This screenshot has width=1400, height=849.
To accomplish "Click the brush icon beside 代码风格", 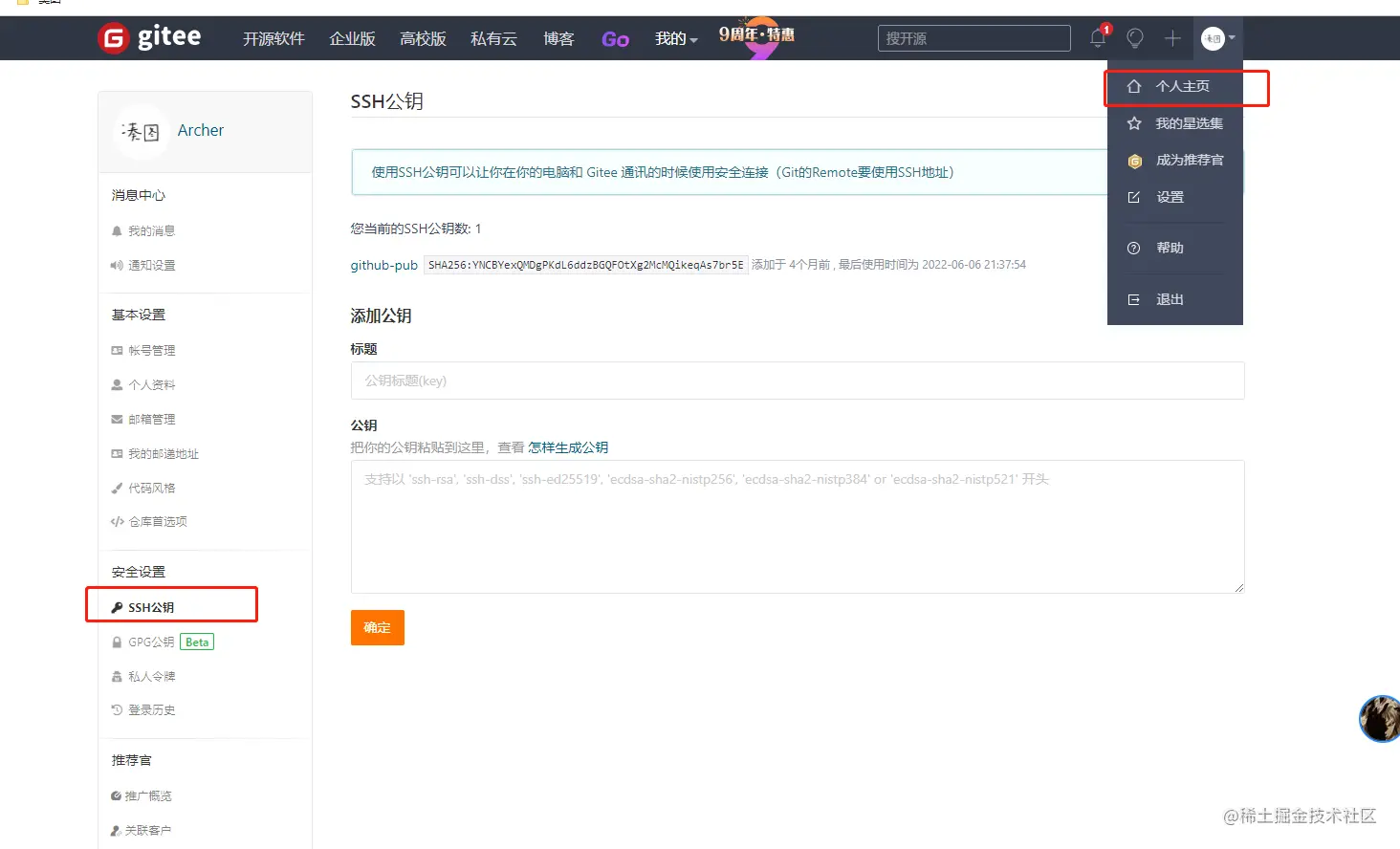I will [117, 488].
